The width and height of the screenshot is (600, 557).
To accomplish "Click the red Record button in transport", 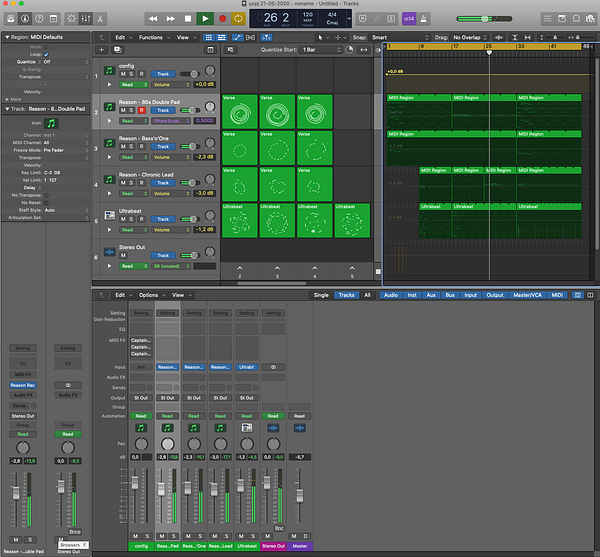I will point(222,18).
